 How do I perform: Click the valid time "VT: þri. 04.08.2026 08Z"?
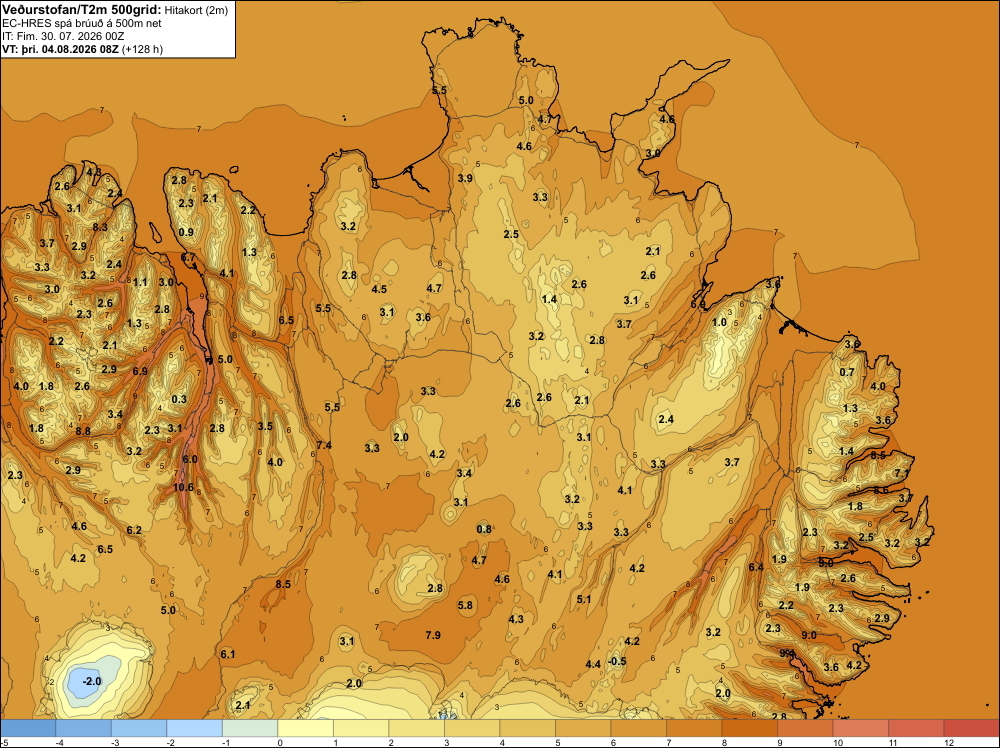[x=60, y=48]
